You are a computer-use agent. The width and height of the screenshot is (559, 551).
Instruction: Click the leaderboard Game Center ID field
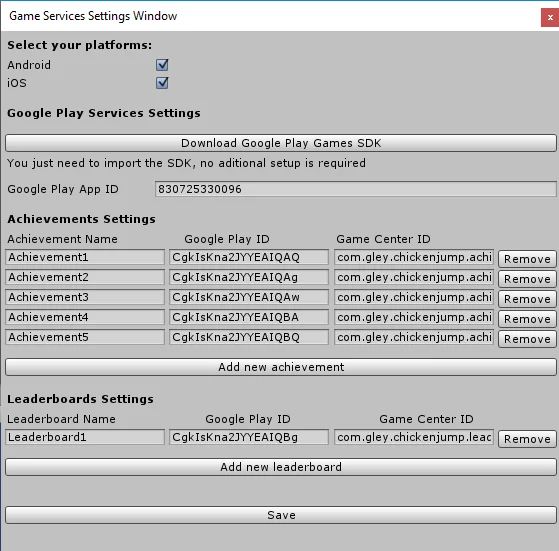point(414,437)
